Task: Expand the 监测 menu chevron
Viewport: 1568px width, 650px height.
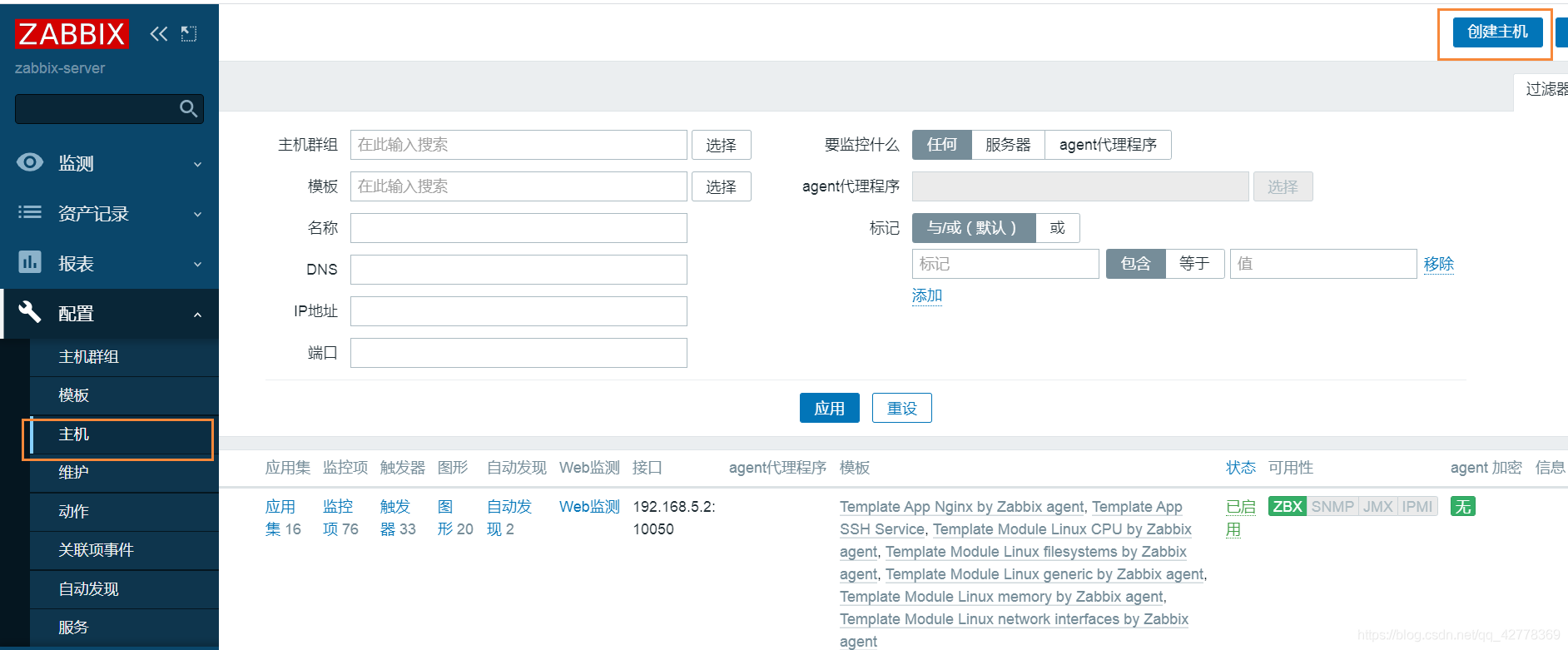Action: [x=198, y=165]
